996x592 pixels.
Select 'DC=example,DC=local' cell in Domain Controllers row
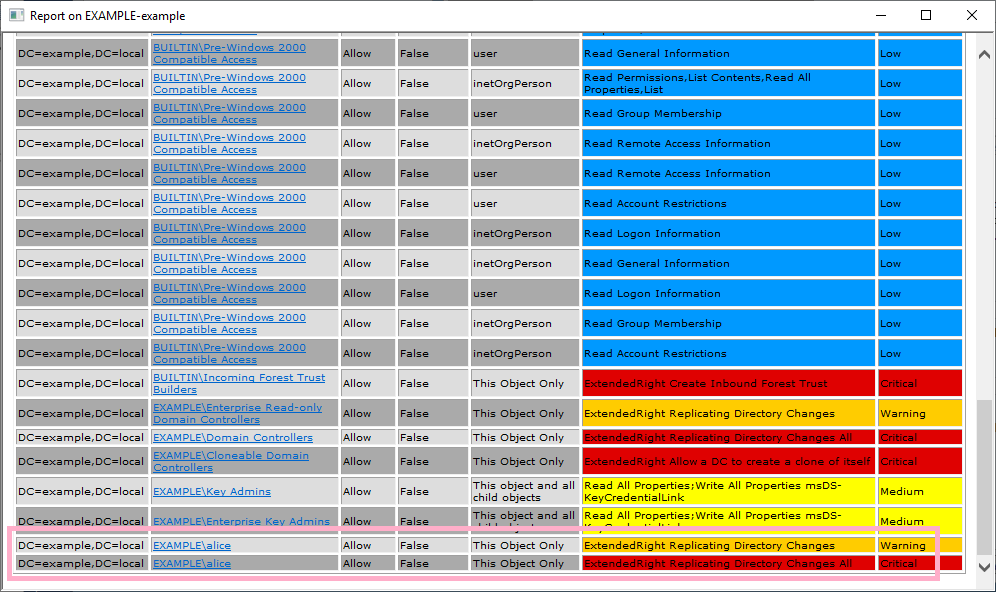82,438
